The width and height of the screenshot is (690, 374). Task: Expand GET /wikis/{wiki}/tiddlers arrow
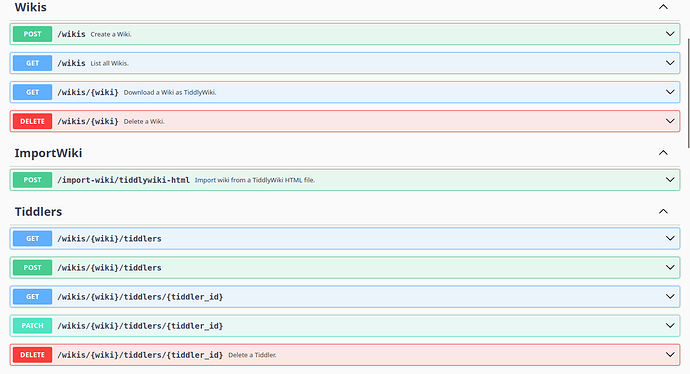pos(670,238)
